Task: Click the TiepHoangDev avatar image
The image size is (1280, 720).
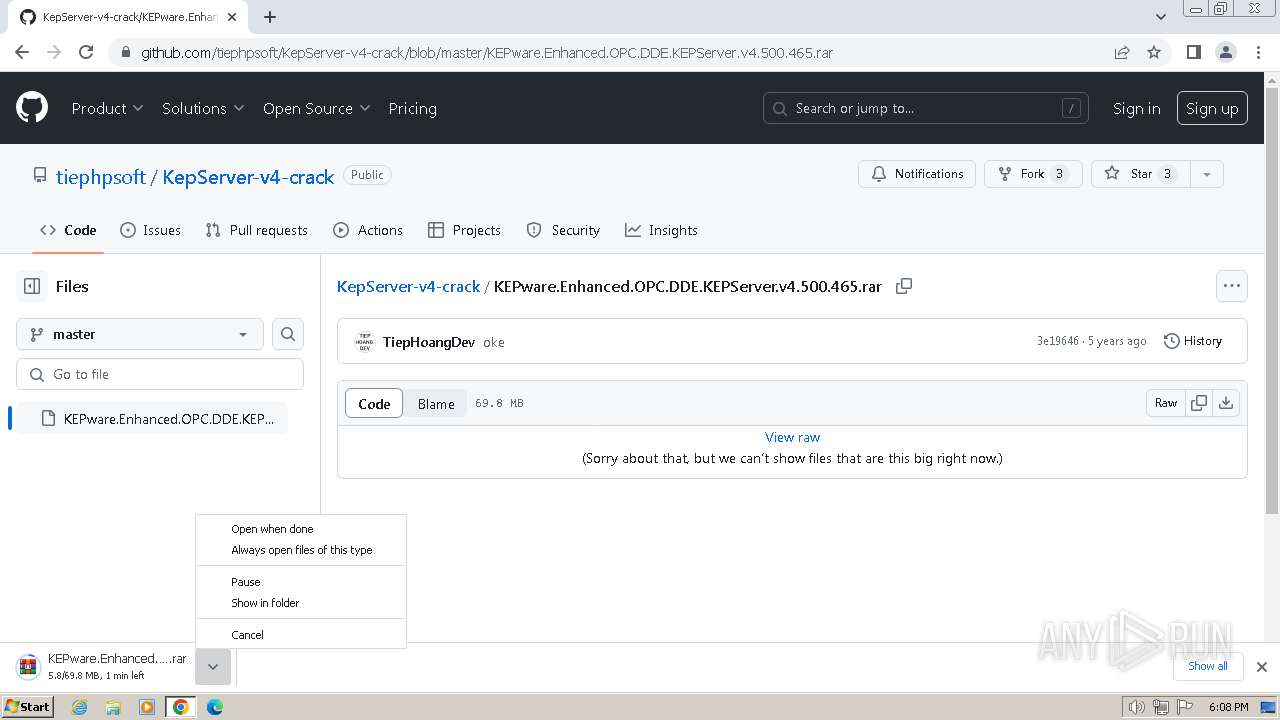Action: 365,342
